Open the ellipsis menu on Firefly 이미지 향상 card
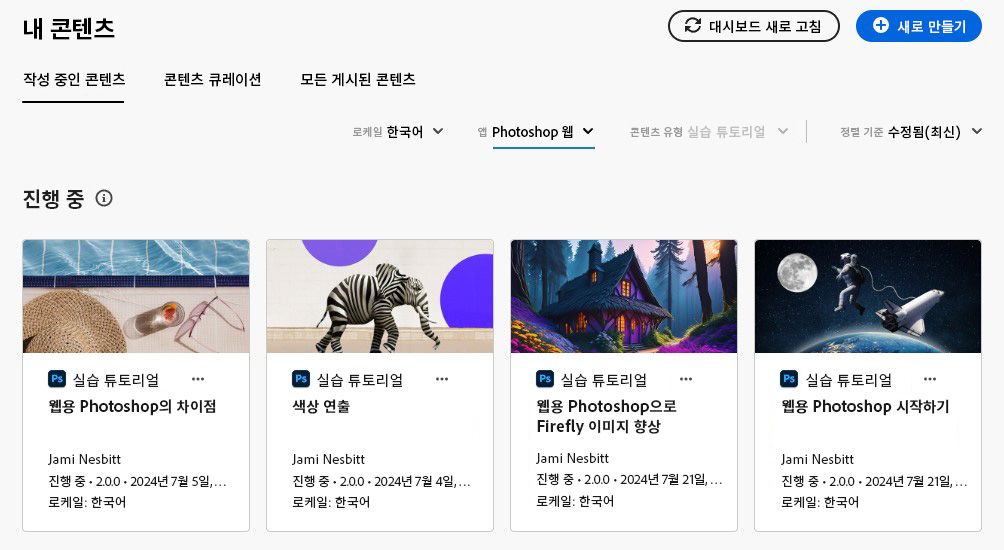Image resolution: width=1004 pixels, height=550 pixels. 686,379
